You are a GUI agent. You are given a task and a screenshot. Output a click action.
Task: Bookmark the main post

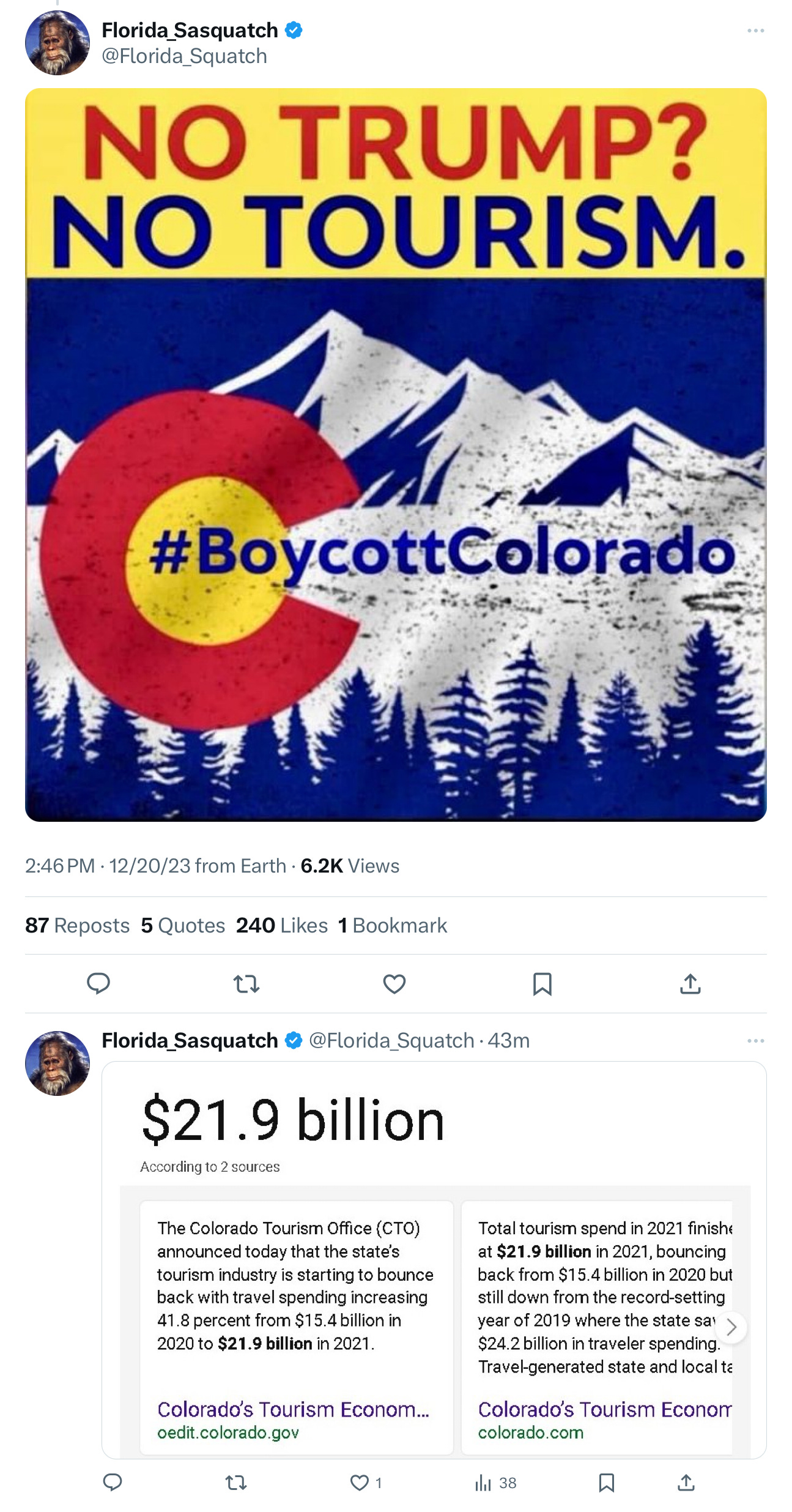click(x=542, y=984)
